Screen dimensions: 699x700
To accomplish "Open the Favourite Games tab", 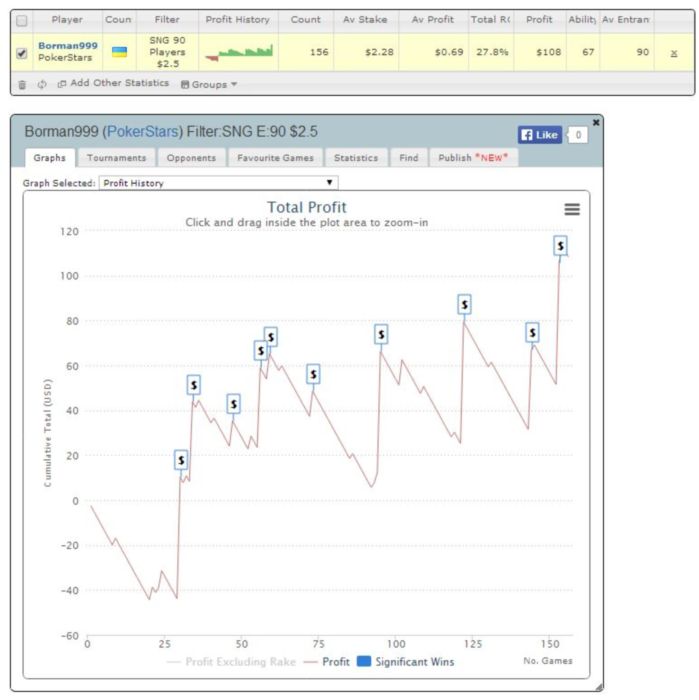I will pos(275,158).
